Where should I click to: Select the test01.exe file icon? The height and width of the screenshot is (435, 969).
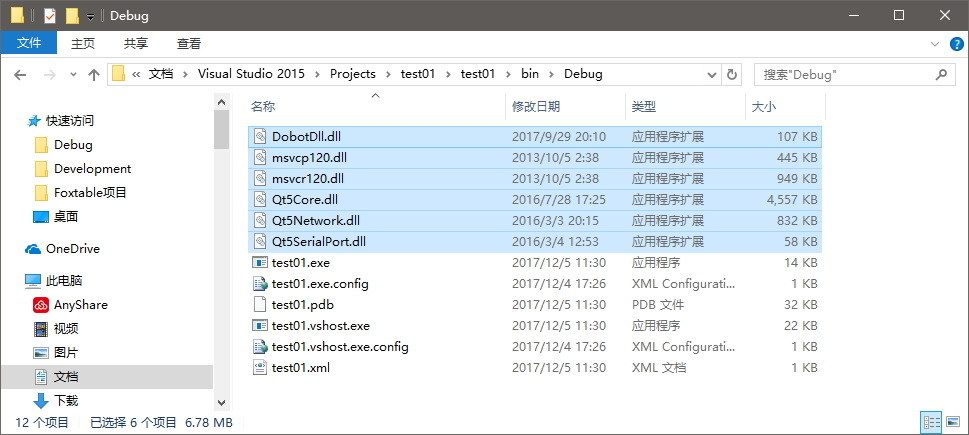pyautogui.click(x=260, y=263)
